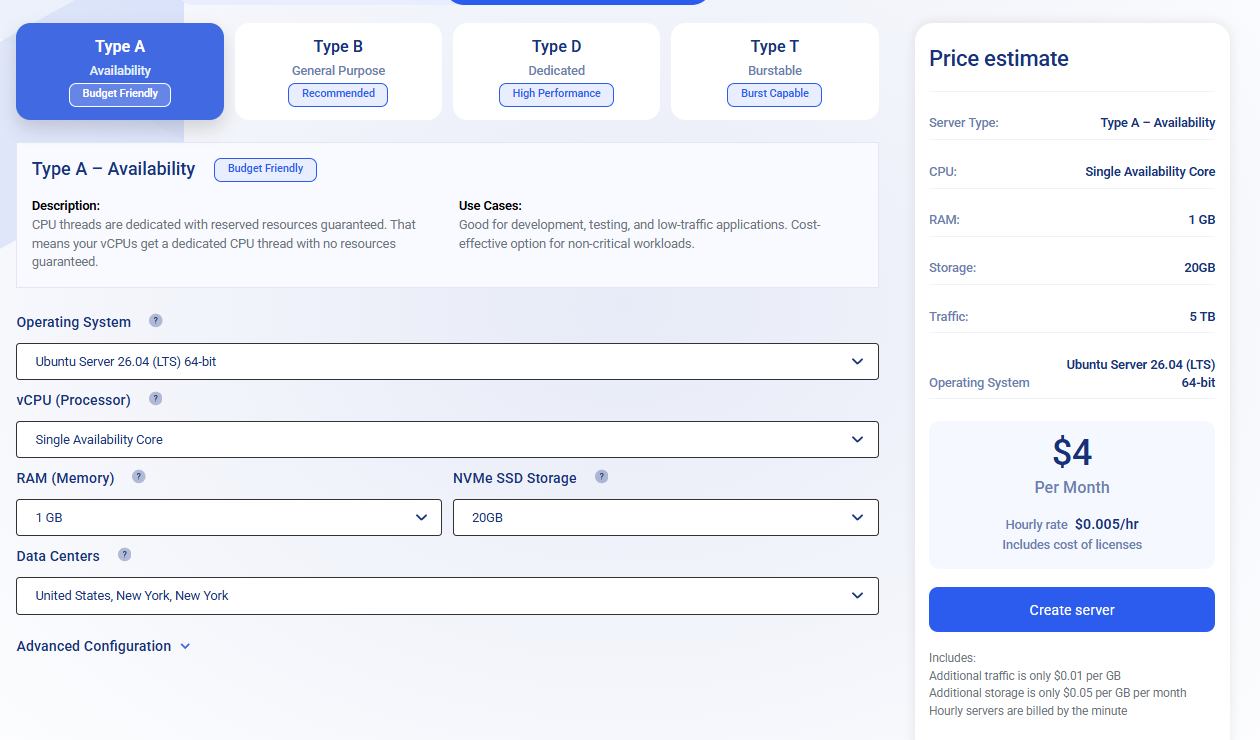Viewport: 1260px width, 740px height.
Task: Click the Server Type value in estimate
Action: click(x=1158, y=123)
